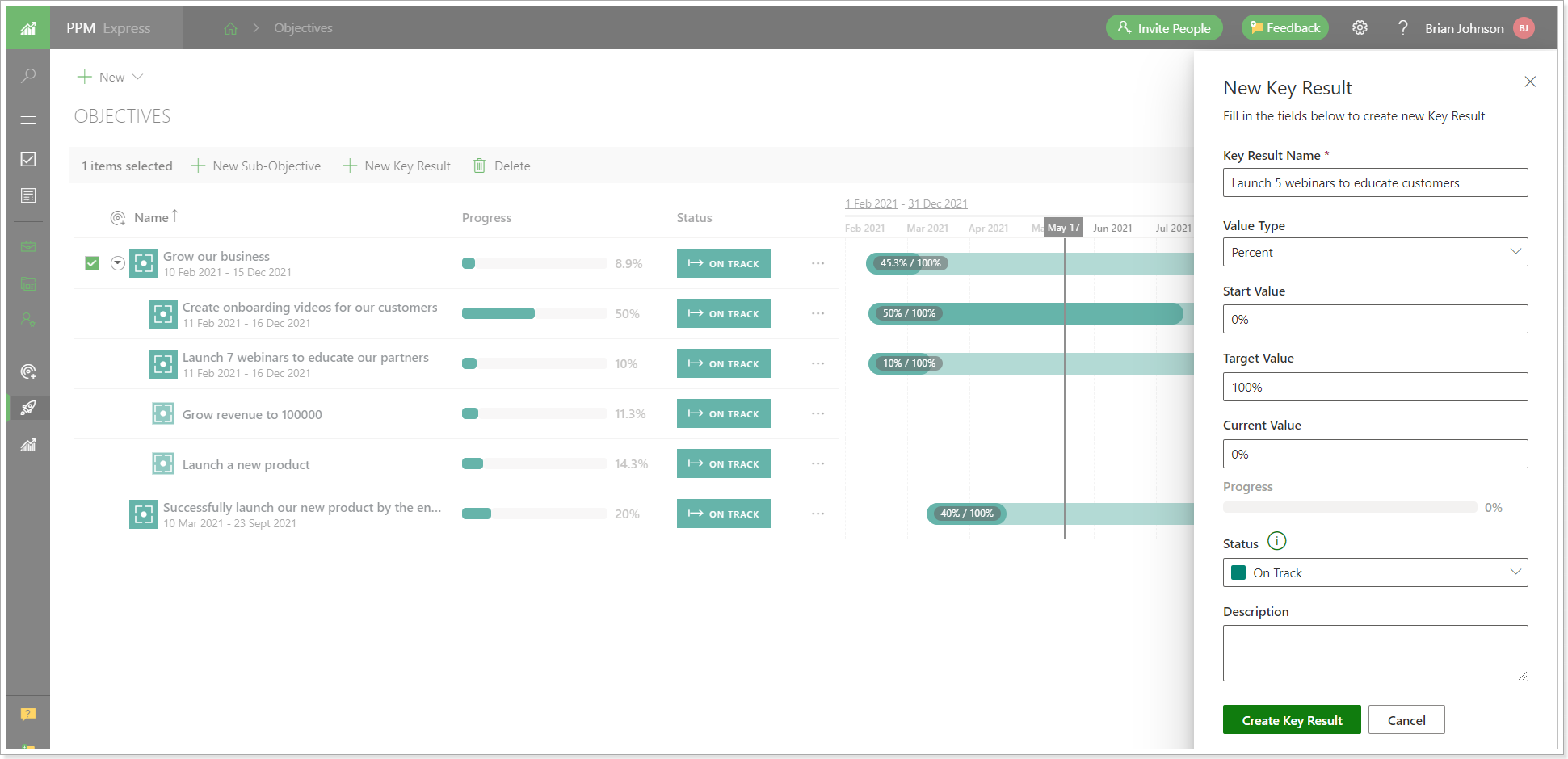Viewport: 1568px width, 759px height.
Task: Click the Create Key Result button
Action: coord(1291,719)
